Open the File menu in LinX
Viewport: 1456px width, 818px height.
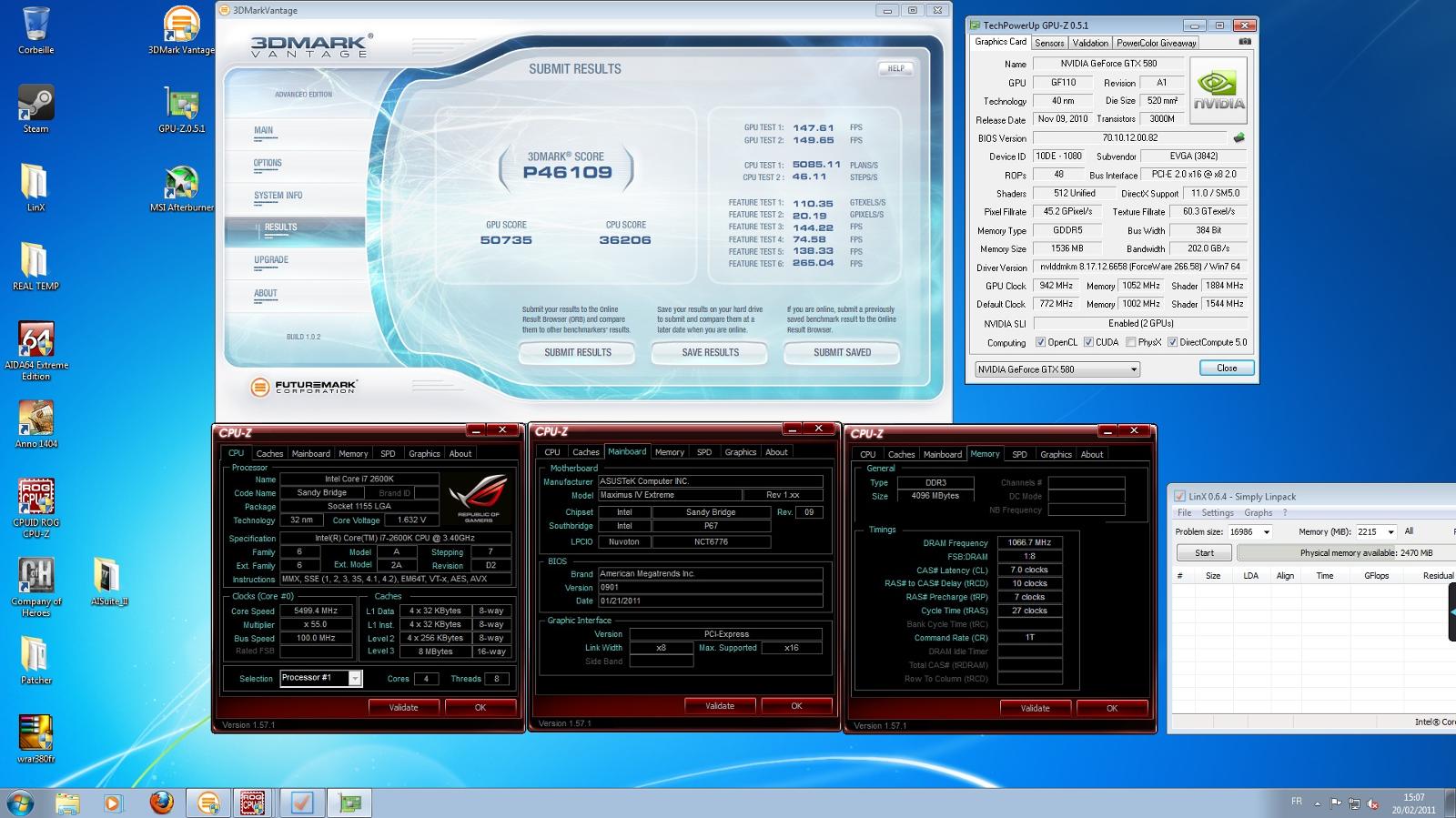pos(1185,513)
